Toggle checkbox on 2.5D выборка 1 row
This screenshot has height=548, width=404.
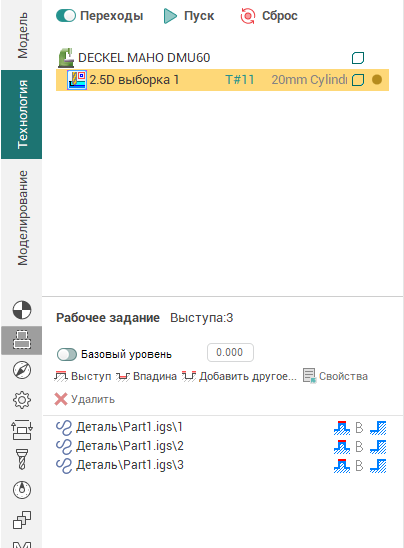358,80
